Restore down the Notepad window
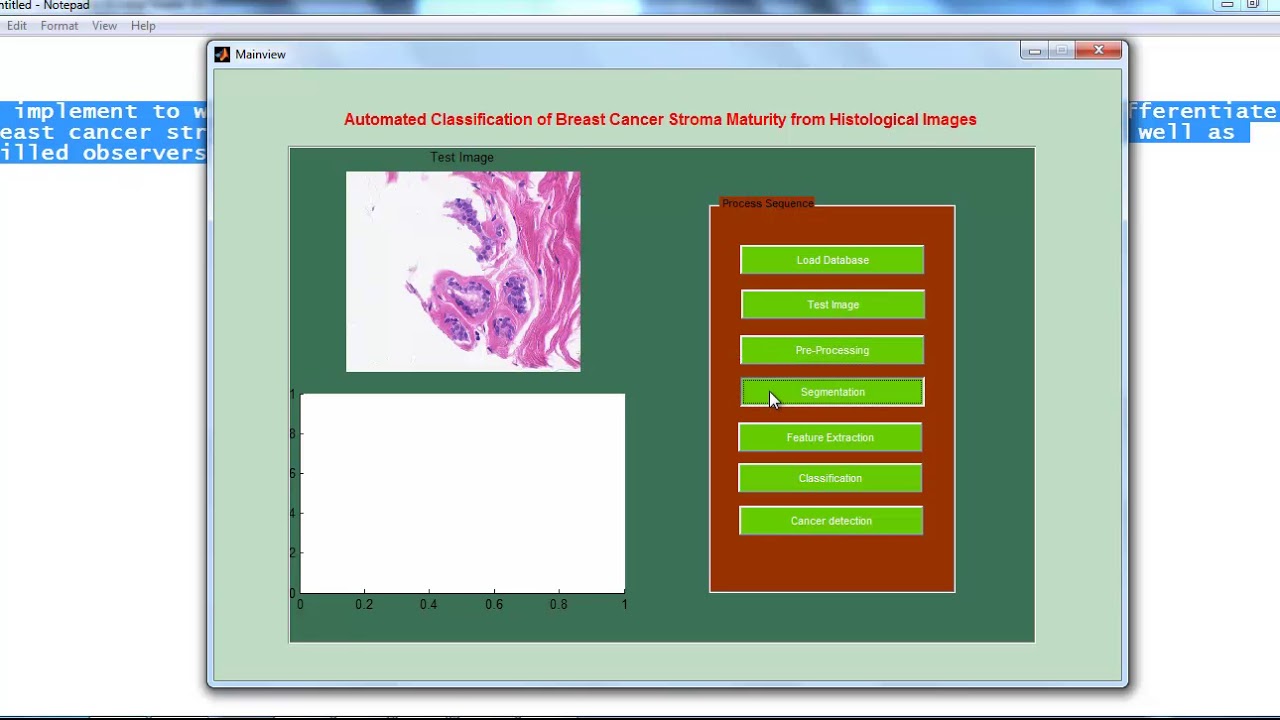Screen dimensions: 1280x720 1253,5
